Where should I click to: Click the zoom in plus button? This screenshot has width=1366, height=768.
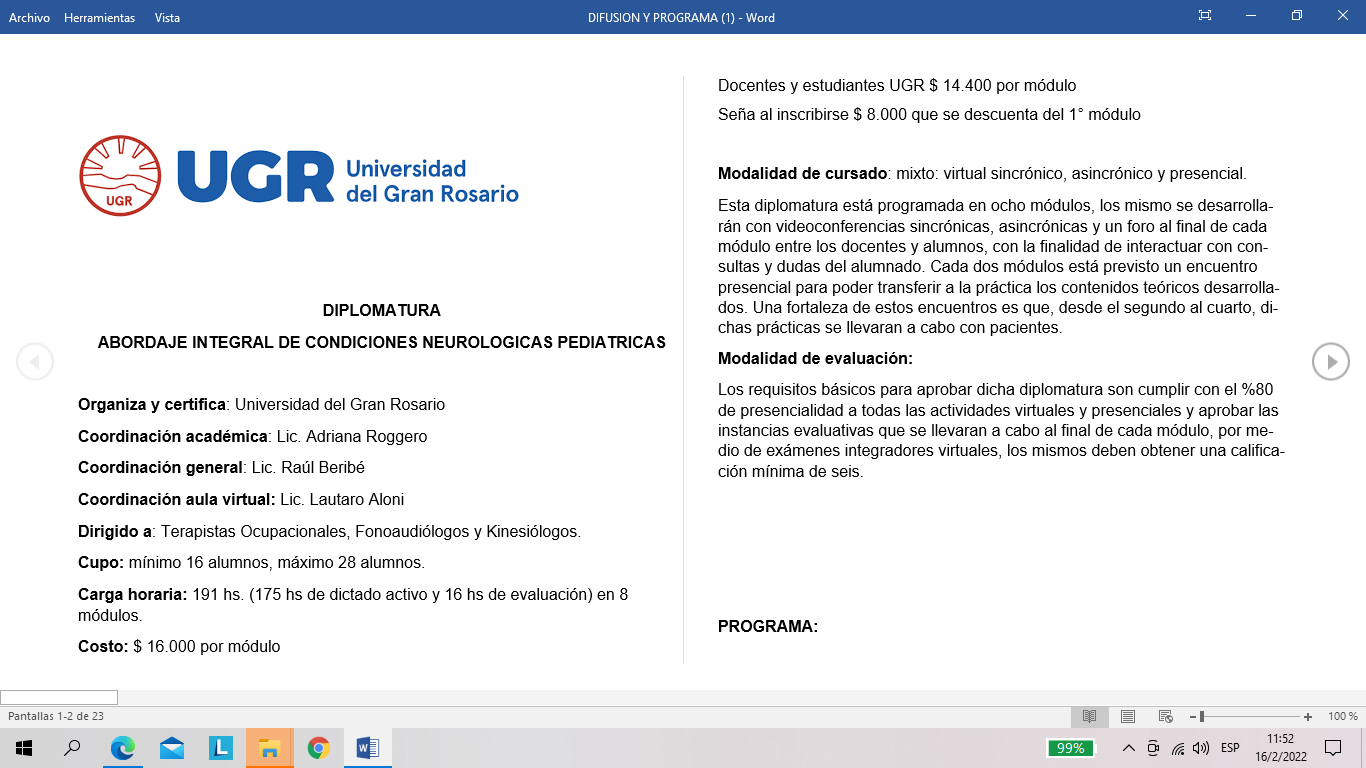click(1308, 717)
